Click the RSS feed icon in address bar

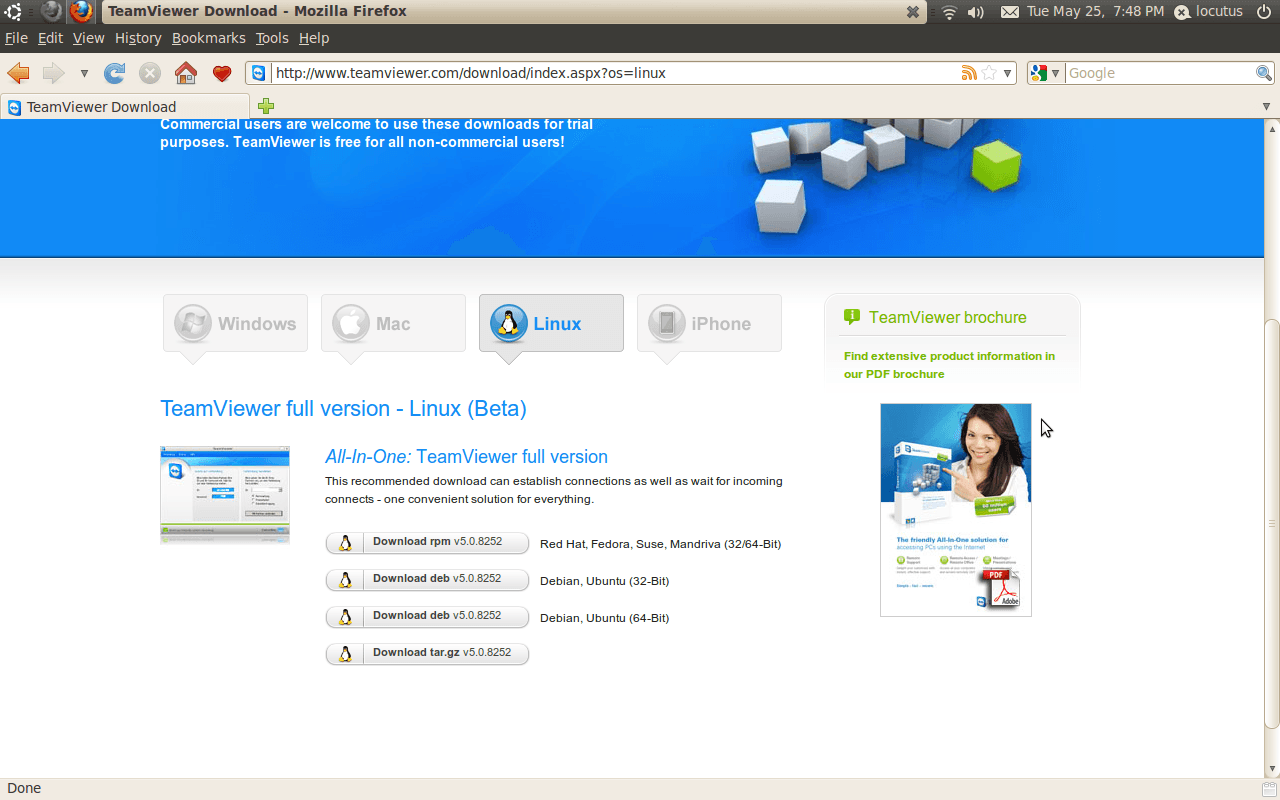(968, 73)
